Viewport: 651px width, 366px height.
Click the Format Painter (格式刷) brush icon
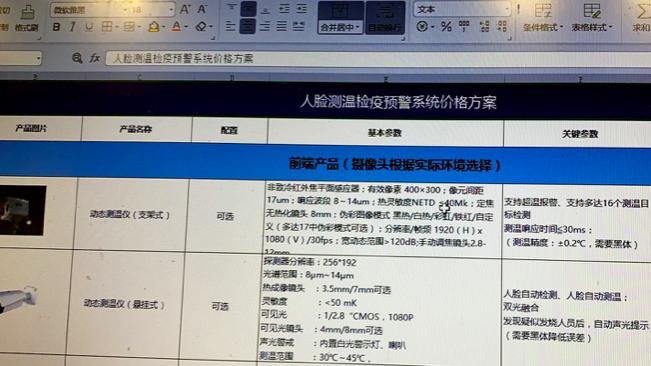(x=27, y=12)
